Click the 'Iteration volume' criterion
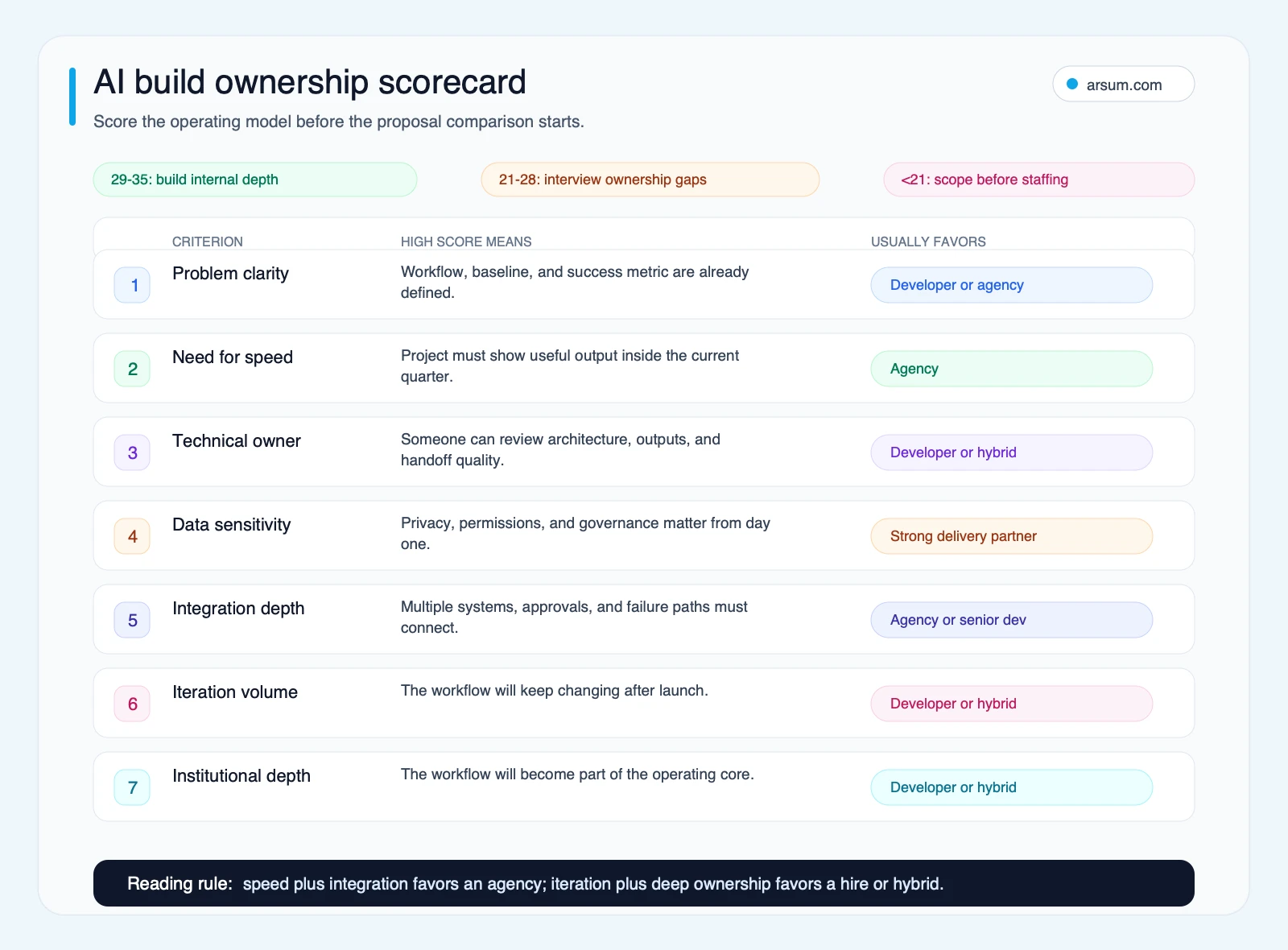The image size is (1288, 950). (235, 692)
